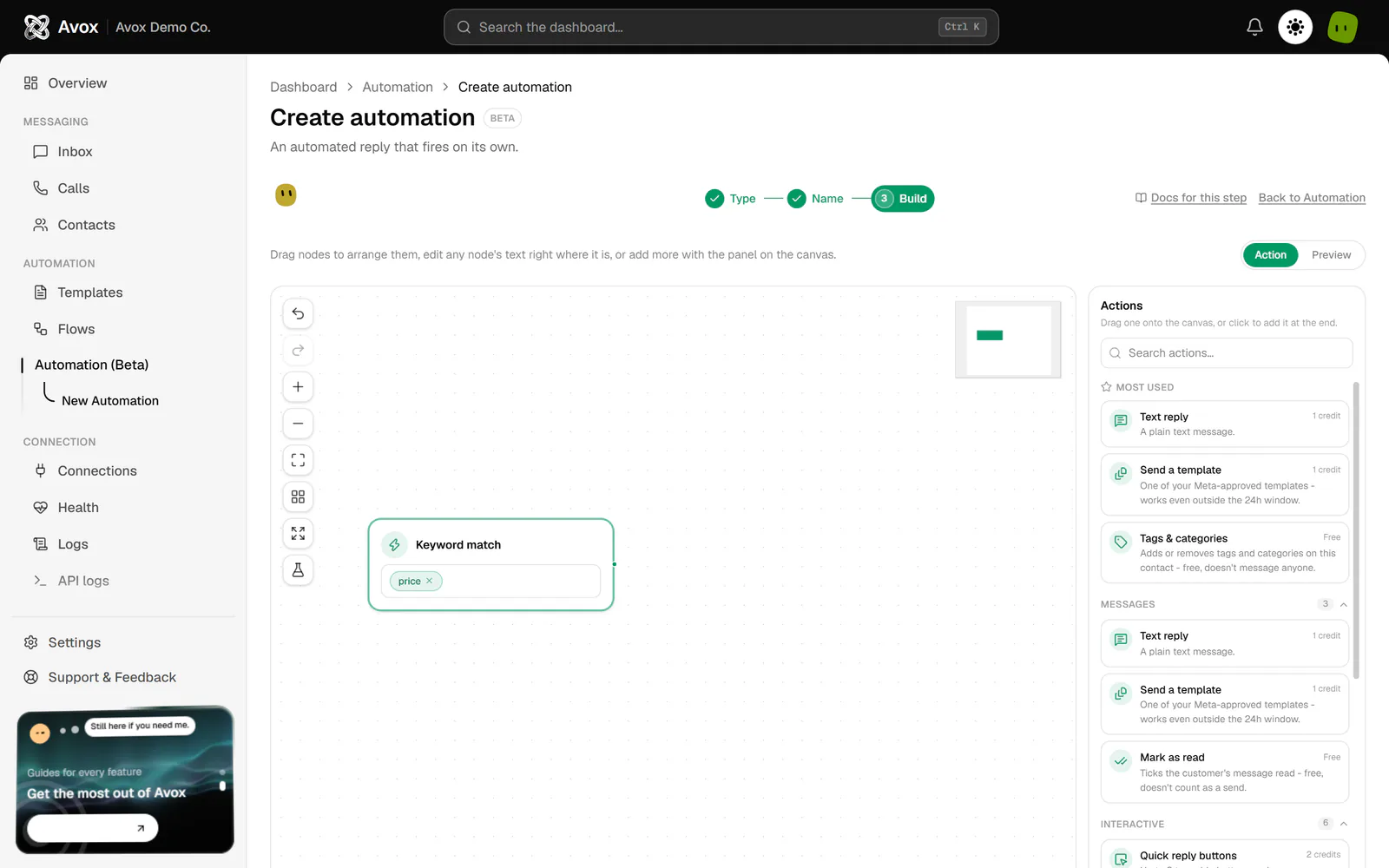Open the notifications bell
Screen dimensions: 1389x868
(x=1254, y=27)
